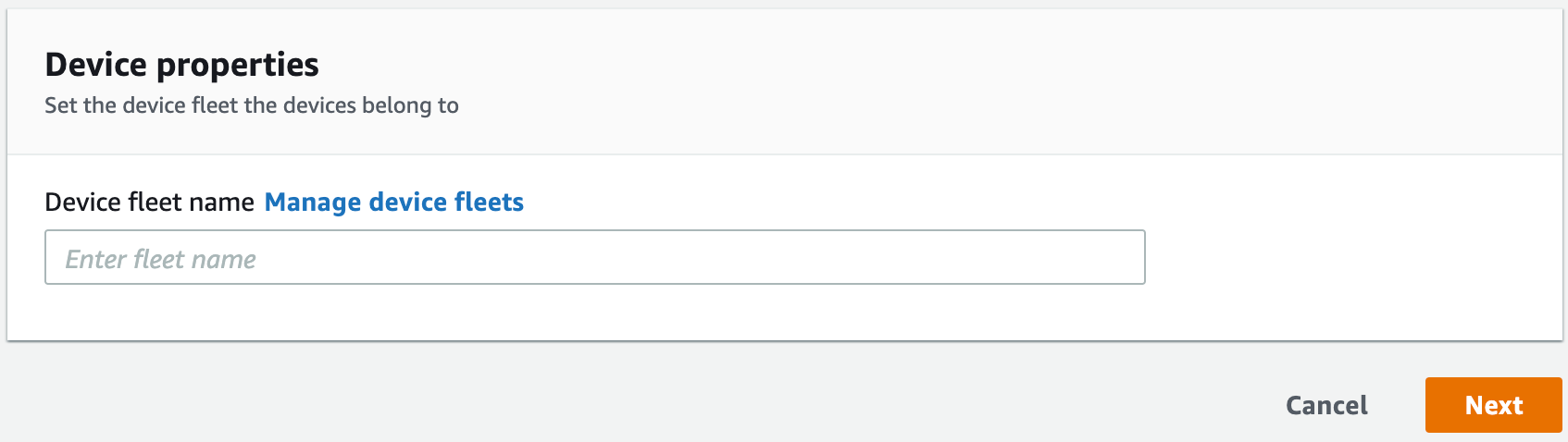Follow the blue Manage device fleets hyperlink
This screenshot has height=442, width=1568.
[x=394, y=203]
